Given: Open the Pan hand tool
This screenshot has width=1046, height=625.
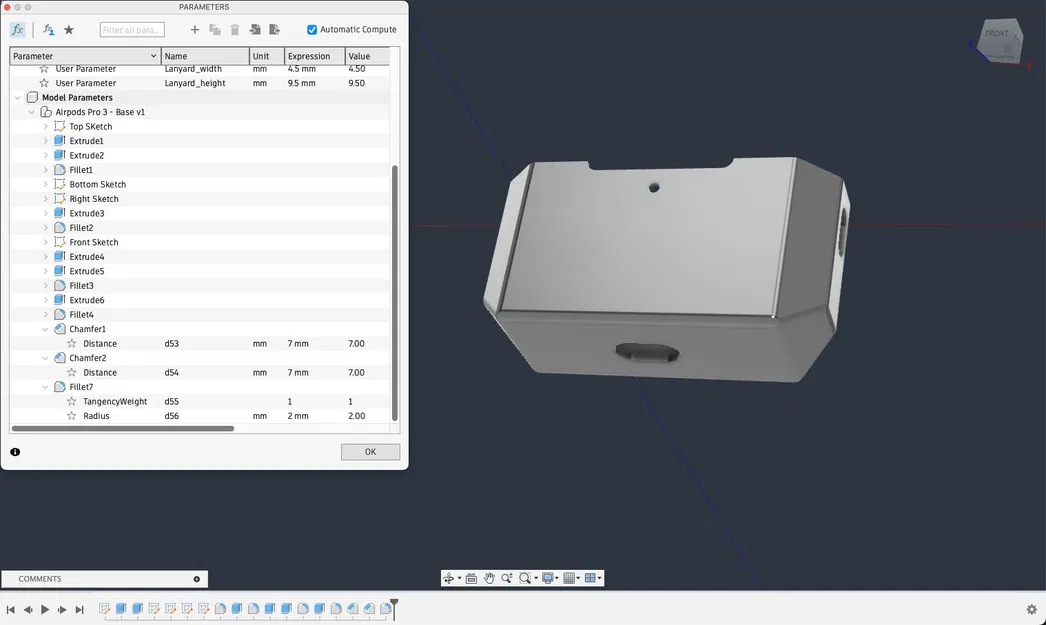Looking at the screenshot, I should click(489, 578).
